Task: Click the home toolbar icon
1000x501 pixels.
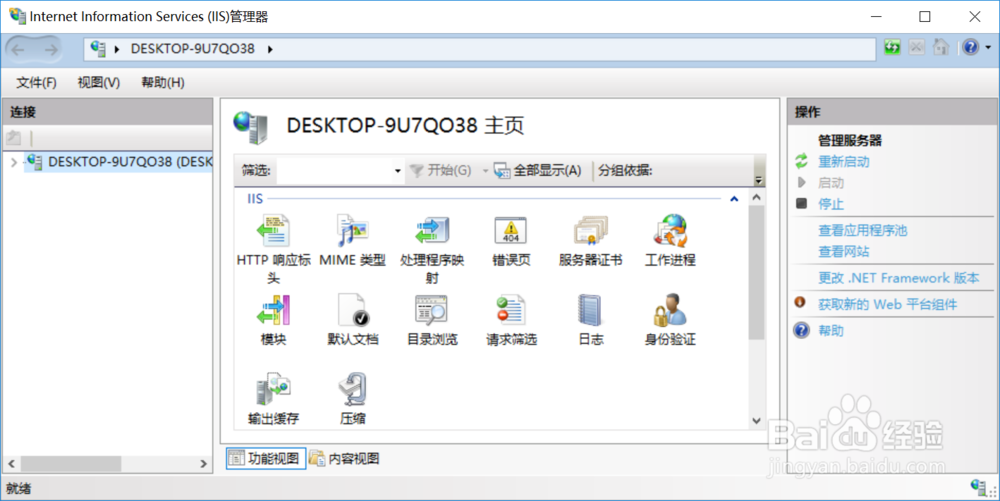Action: (941, 48)
